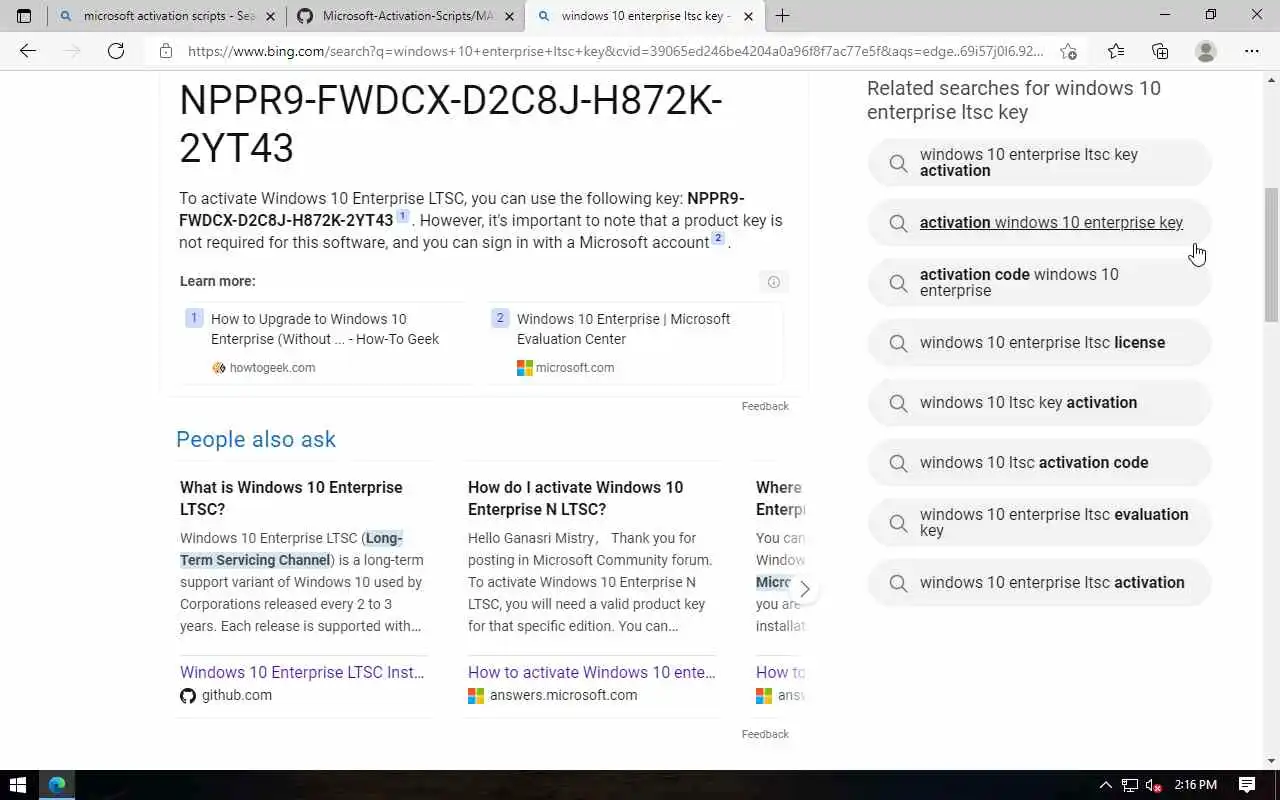
Task: Refresh the current Bing page
Action: click(116, 51)
